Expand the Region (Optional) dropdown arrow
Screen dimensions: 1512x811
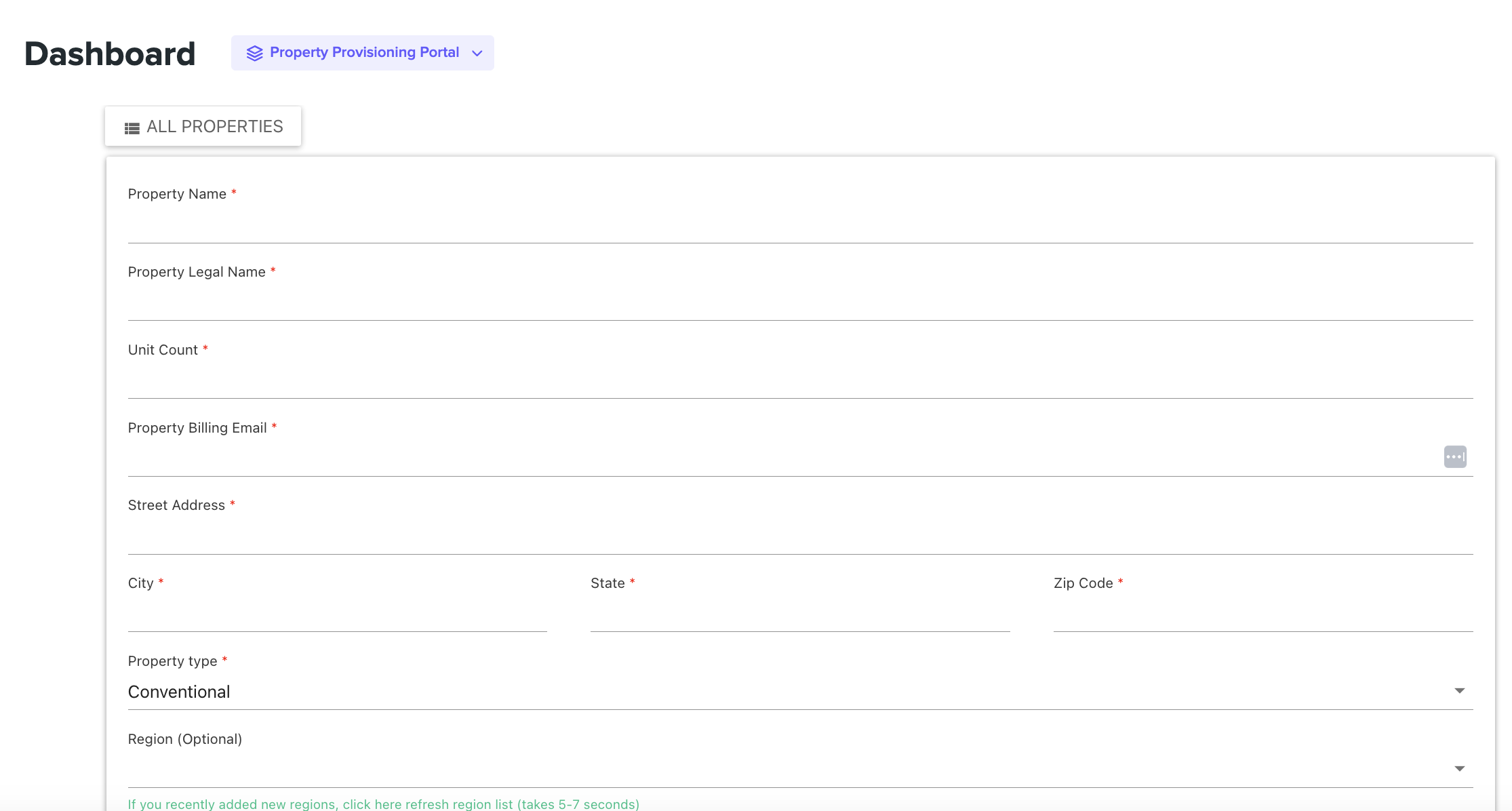pos(1459,769)
